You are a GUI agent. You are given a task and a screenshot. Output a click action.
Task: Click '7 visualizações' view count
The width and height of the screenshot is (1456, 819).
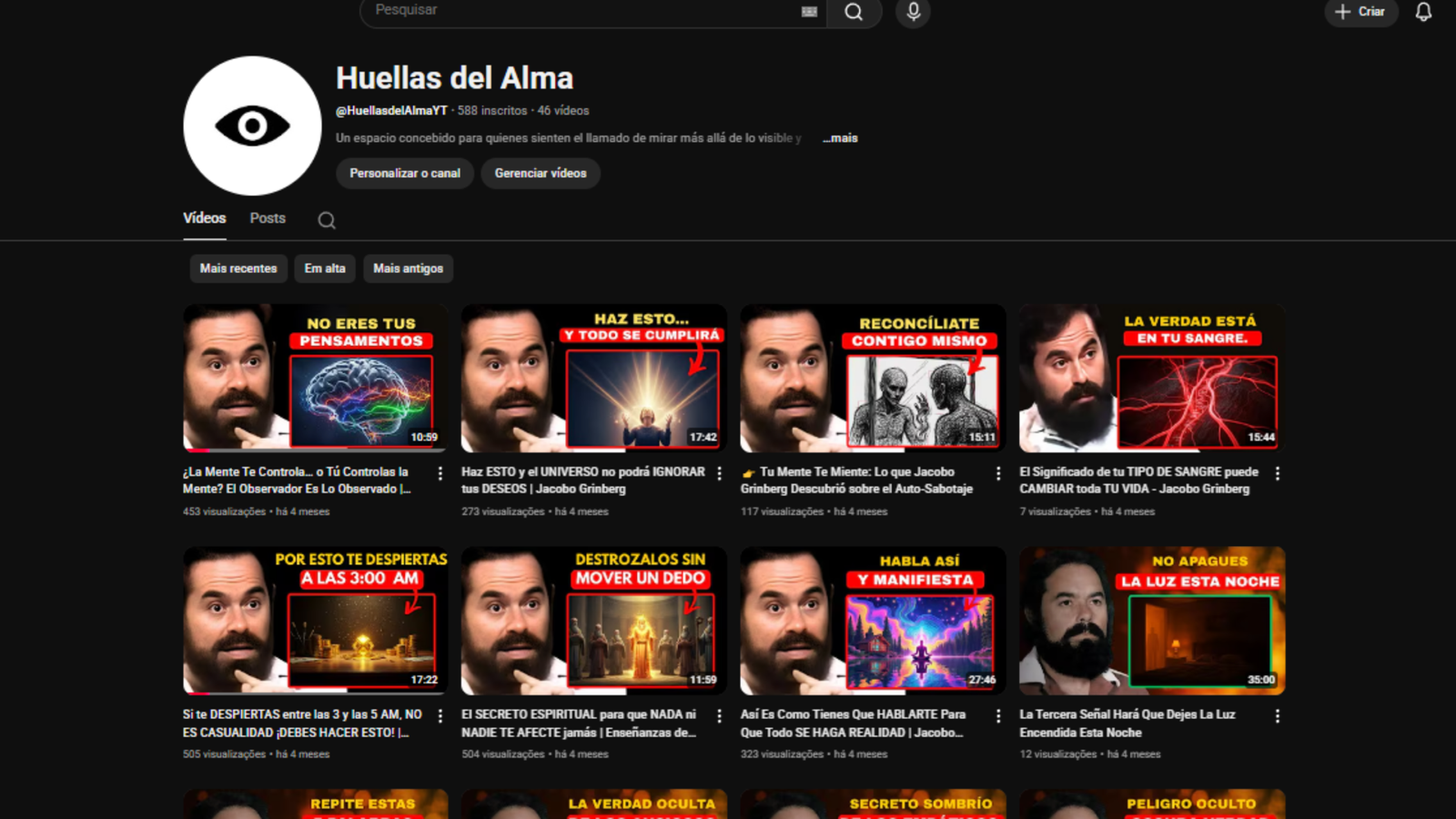1055,511
